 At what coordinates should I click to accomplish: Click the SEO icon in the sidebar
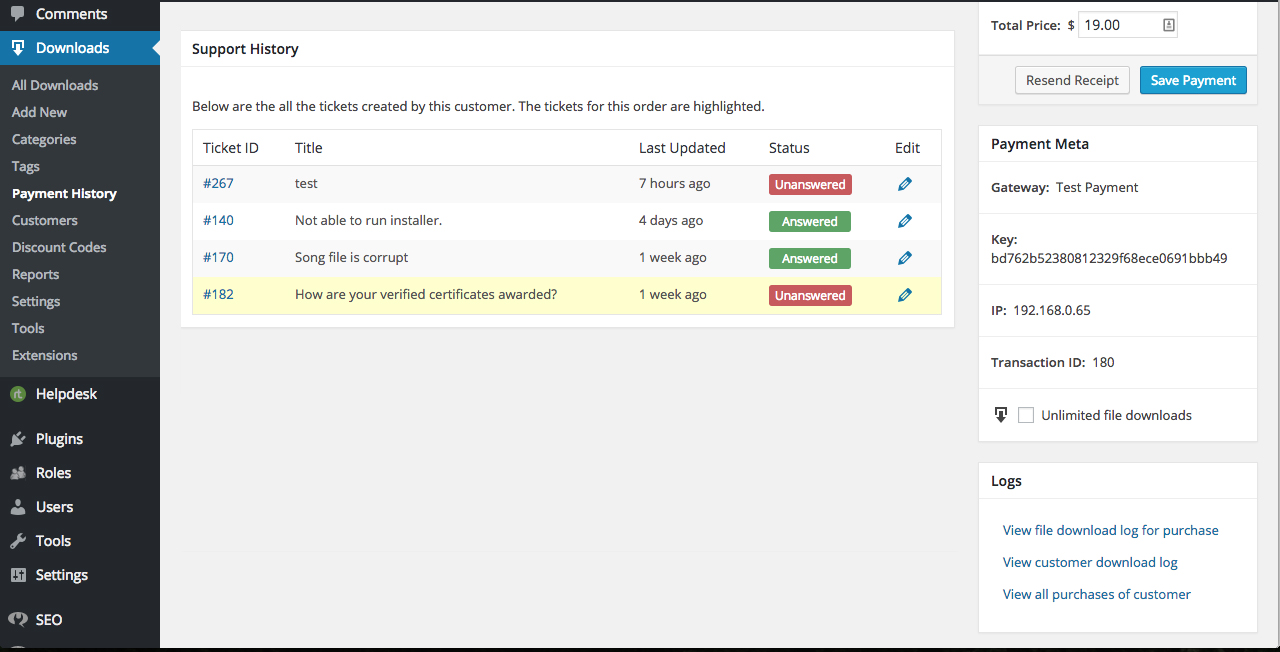coord(18,620)
